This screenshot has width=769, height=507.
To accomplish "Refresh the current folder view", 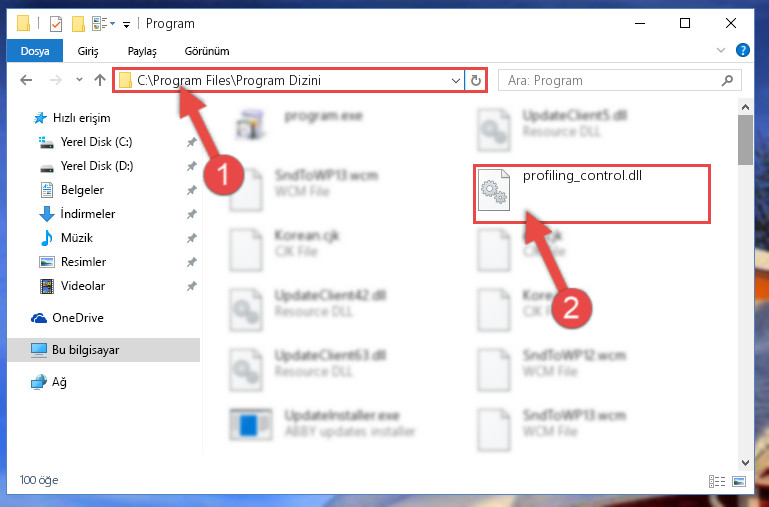I will click(x=475, y=80).
